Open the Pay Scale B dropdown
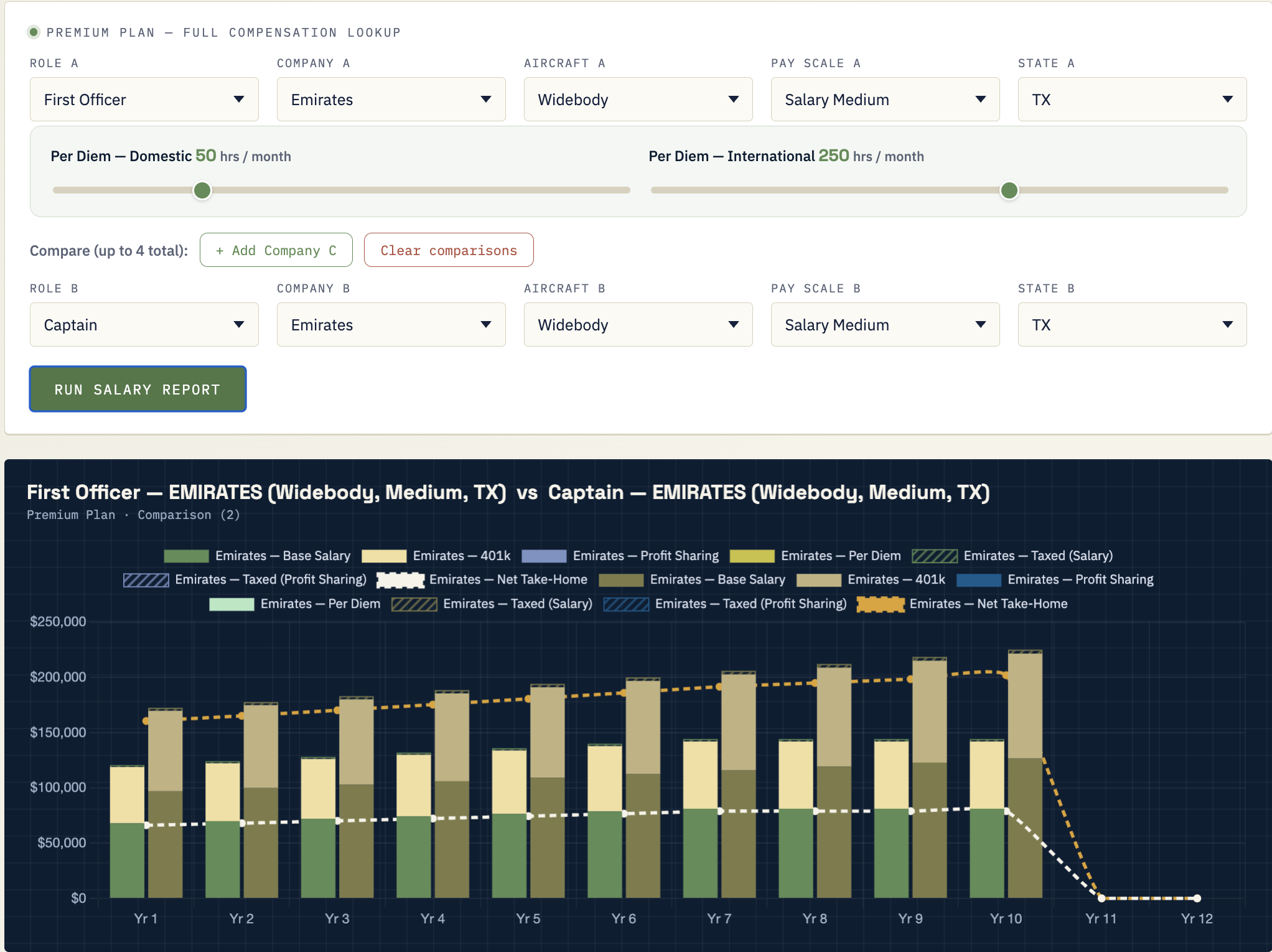The height and width of the screenshot is (952, 1272). 886,325
